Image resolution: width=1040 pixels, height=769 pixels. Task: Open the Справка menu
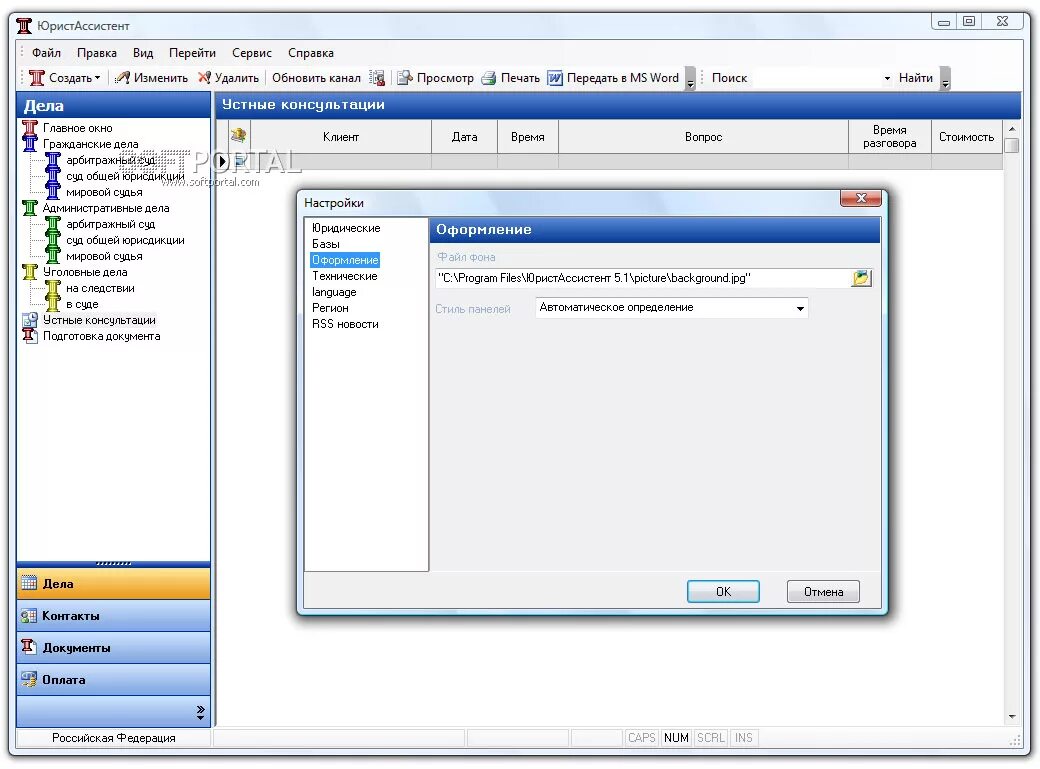pos(310,53)
